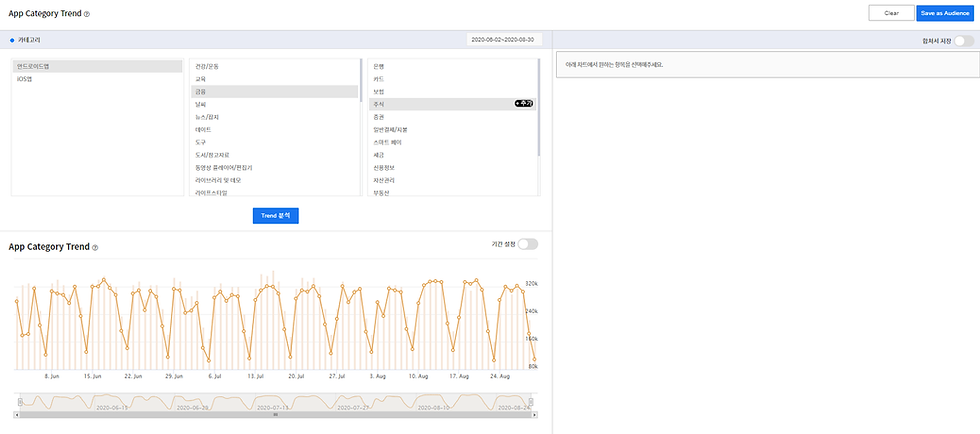Click the 320k axis value
Screen dimensions: 980x434
click(532, 283)
